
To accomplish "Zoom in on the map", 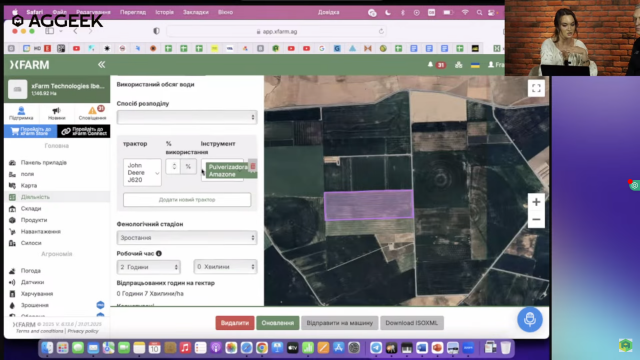I will point(536,202).
